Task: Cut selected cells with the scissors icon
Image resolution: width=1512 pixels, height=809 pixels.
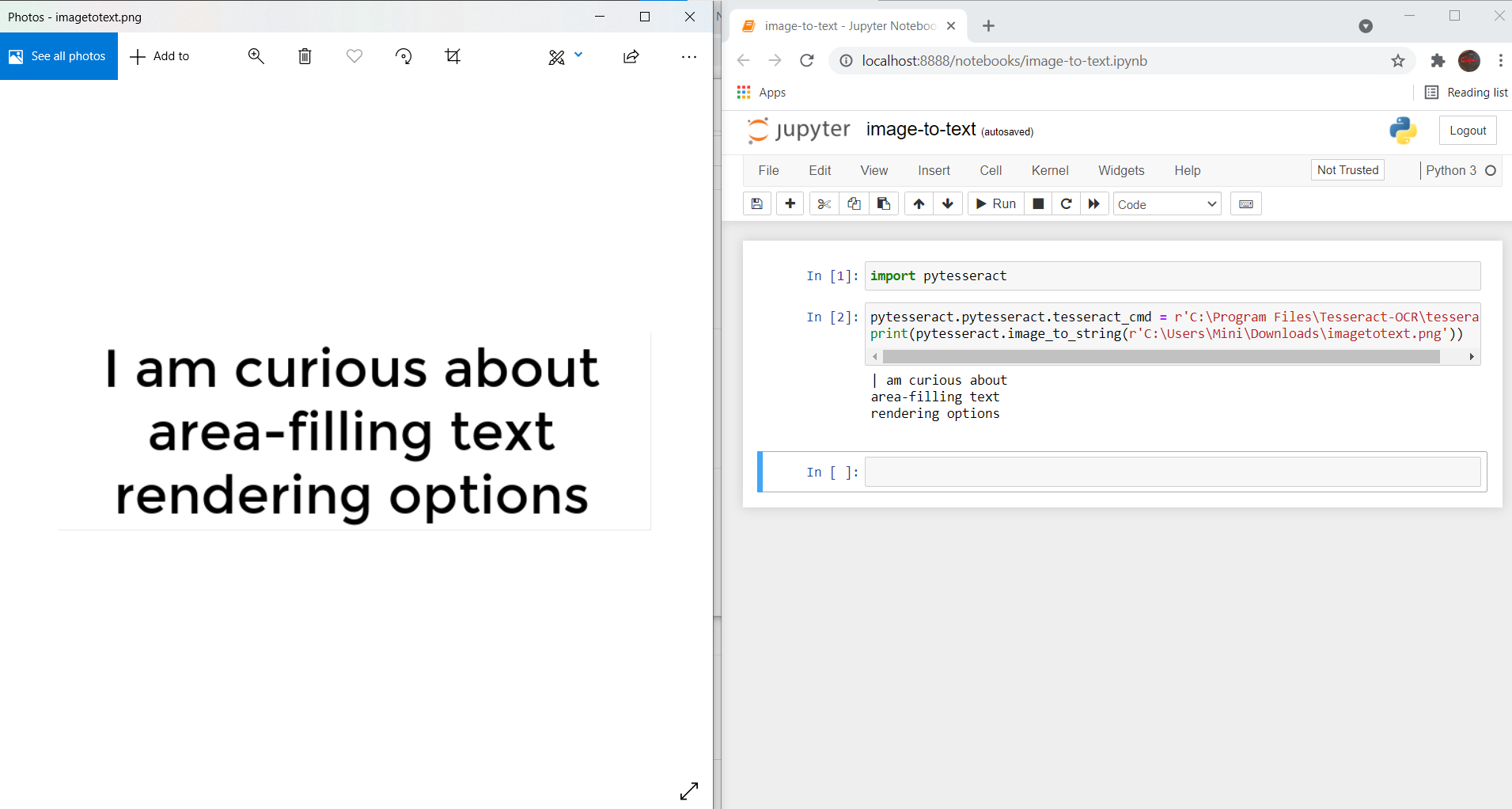Action: pos(824,204)
